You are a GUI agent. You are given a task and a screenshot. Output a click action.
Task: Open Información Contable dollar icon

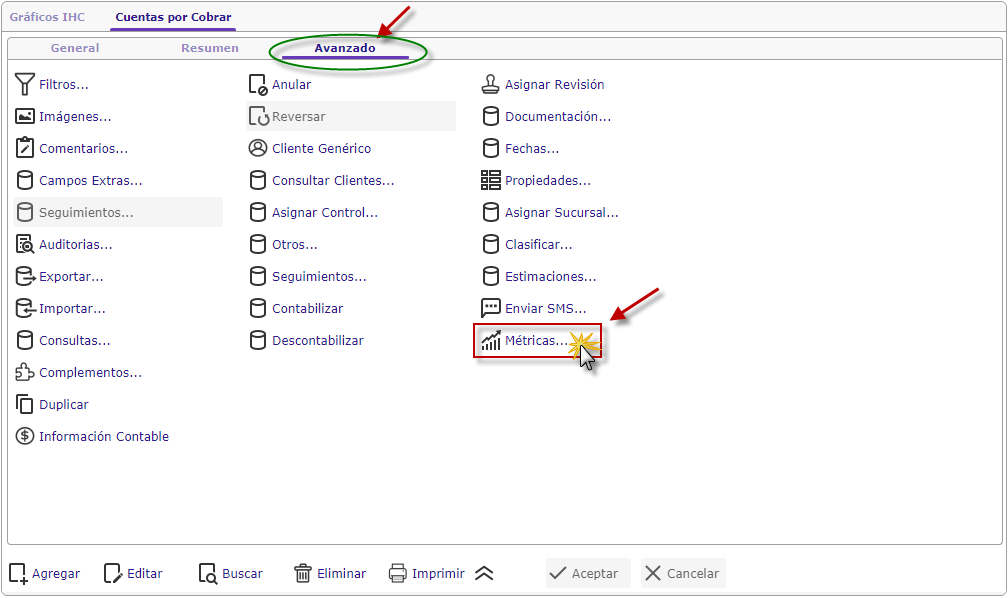[x=24, y=437]
